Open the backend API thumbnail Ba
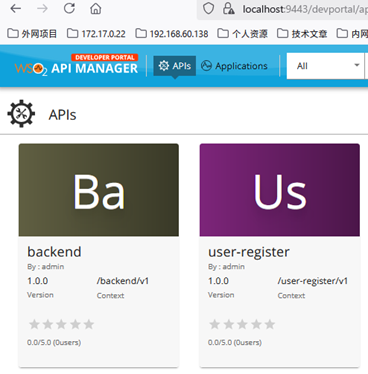The height and width of the screenshot is (374, 368). [x=99, y=190]
